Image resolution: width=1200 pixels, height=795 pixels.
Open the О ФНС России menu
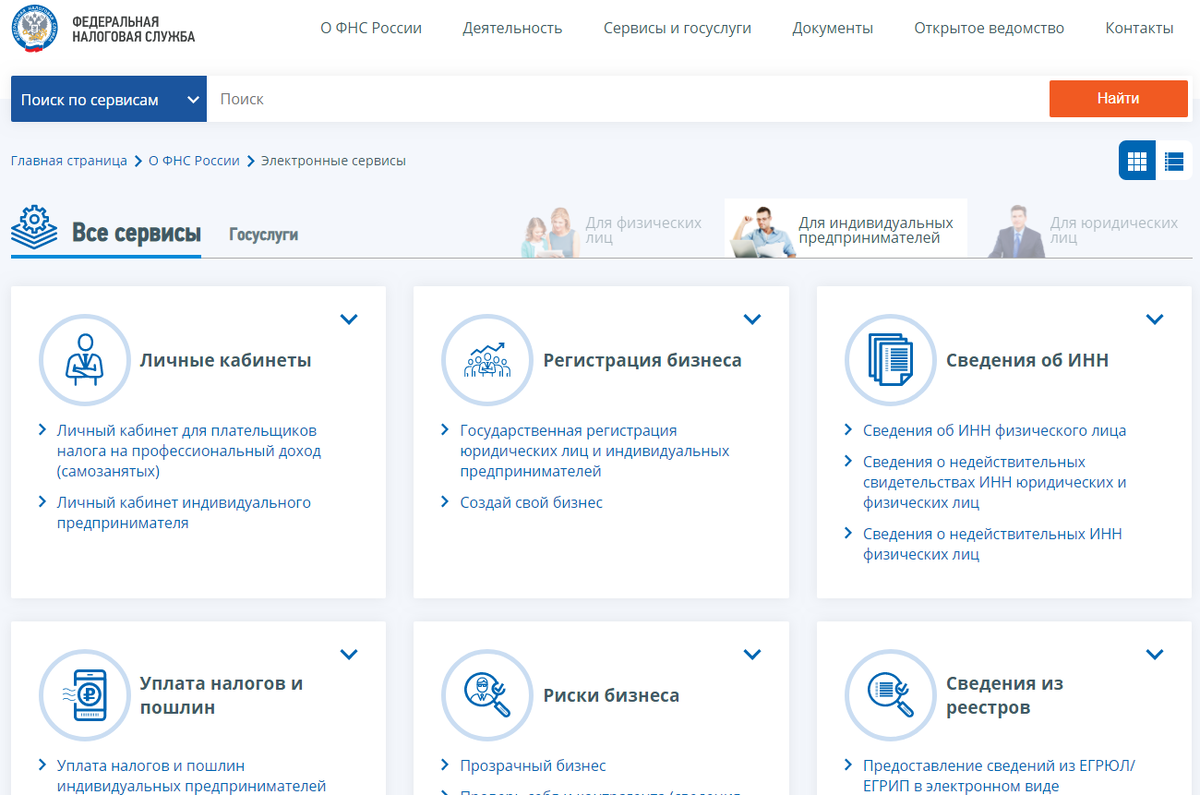pos(371,28)
